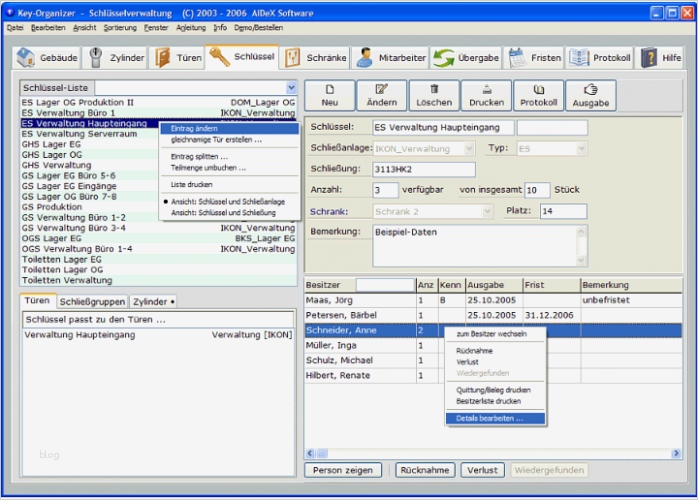Choose 'gleichnamige Tür erstellen ...'
The height and width of the screenshot is (500, 698).
tap(229, 140)
